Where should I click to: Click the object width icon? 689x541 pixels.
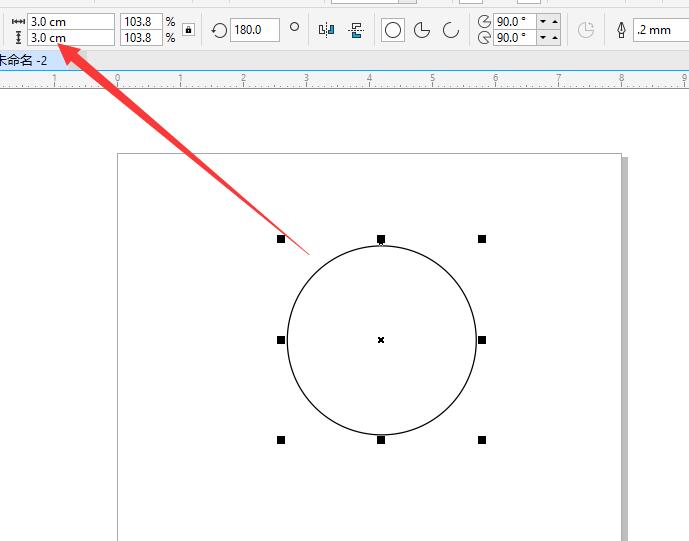tap(18, 21)
